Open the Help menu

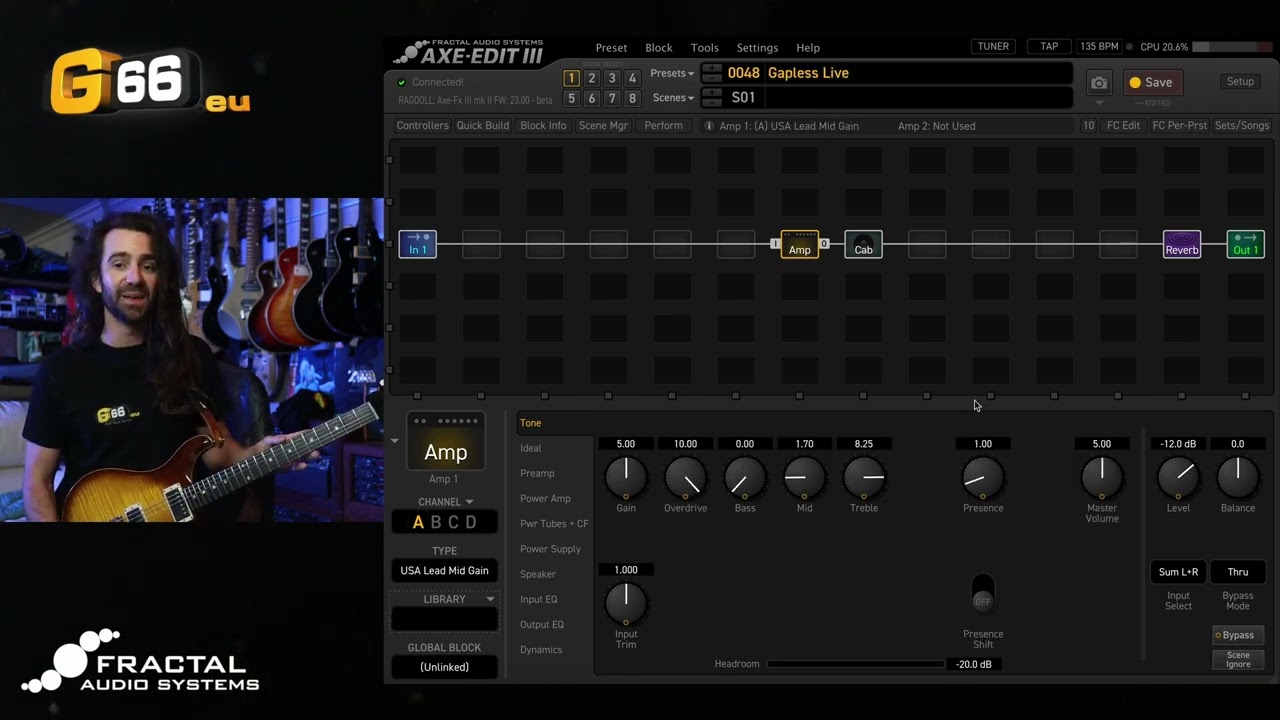click(x=808, y=48)
